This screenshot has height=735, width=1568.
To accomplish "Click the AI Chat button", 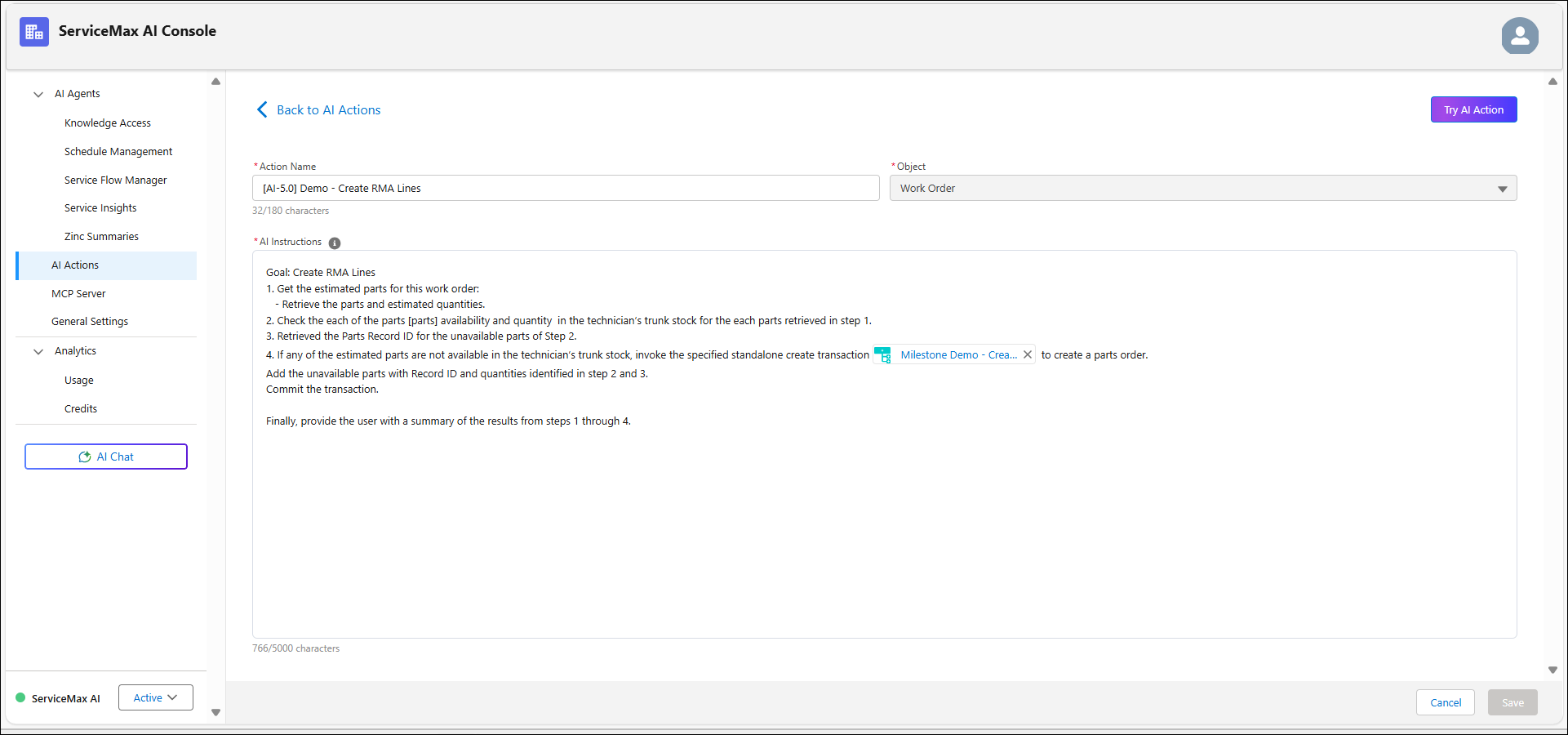I will 106,457.
